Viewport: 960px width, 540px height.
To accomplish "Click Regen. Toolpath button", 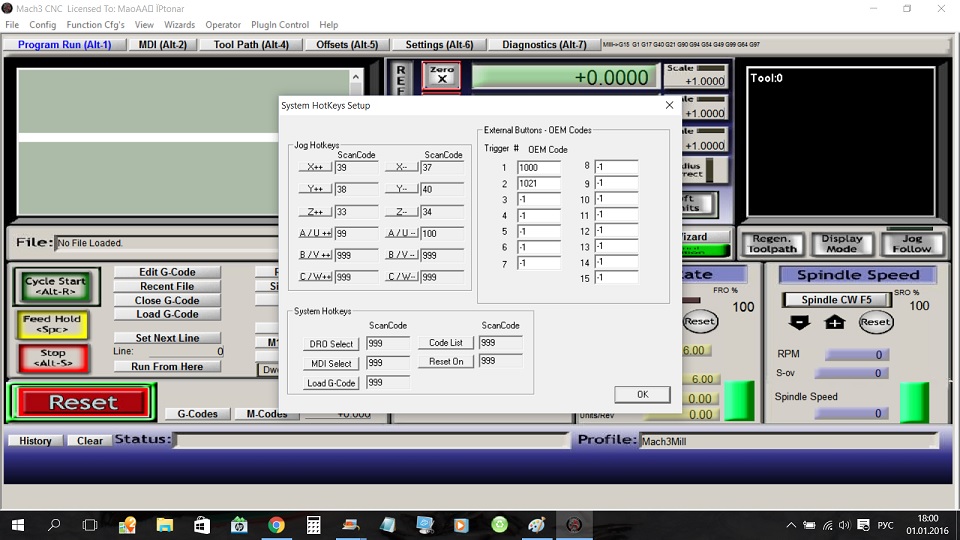I will [773, 244].
